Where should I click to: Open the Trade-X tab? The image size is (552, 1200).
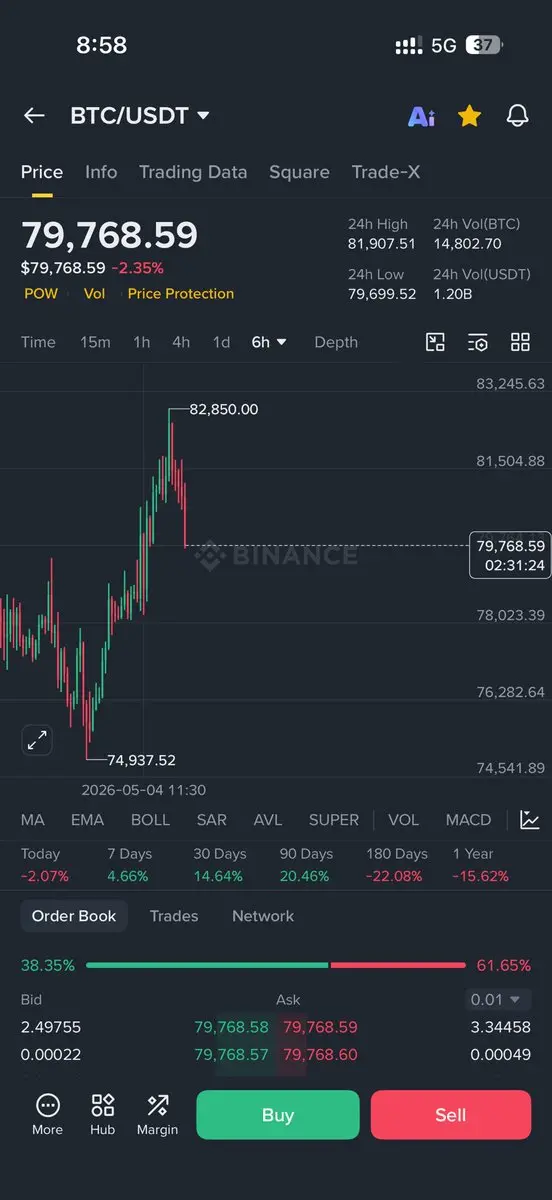[386, 172]
